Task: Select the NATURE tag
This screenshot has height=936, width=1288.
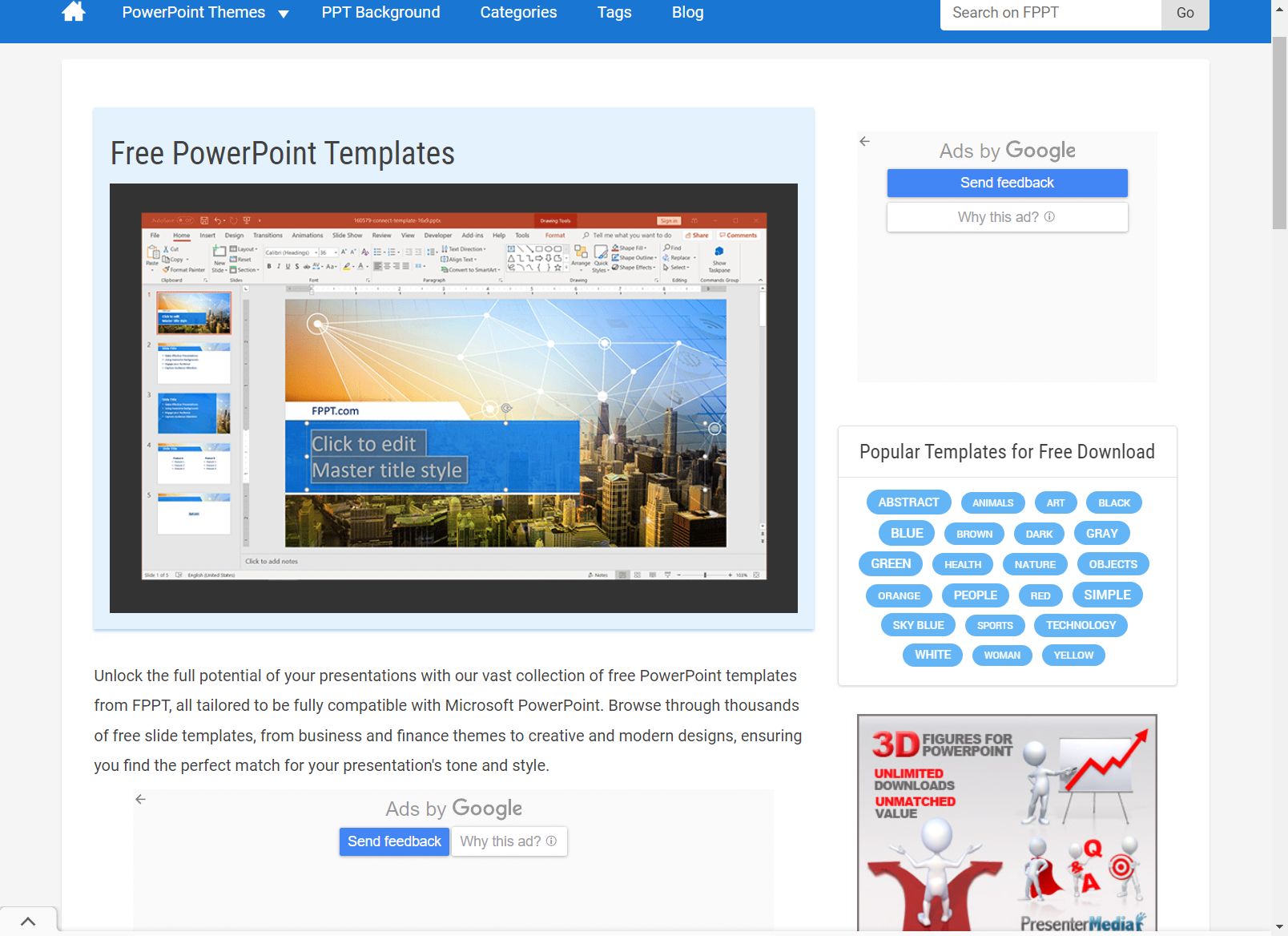Action: pyautogui.click(x=1035, y=565)
